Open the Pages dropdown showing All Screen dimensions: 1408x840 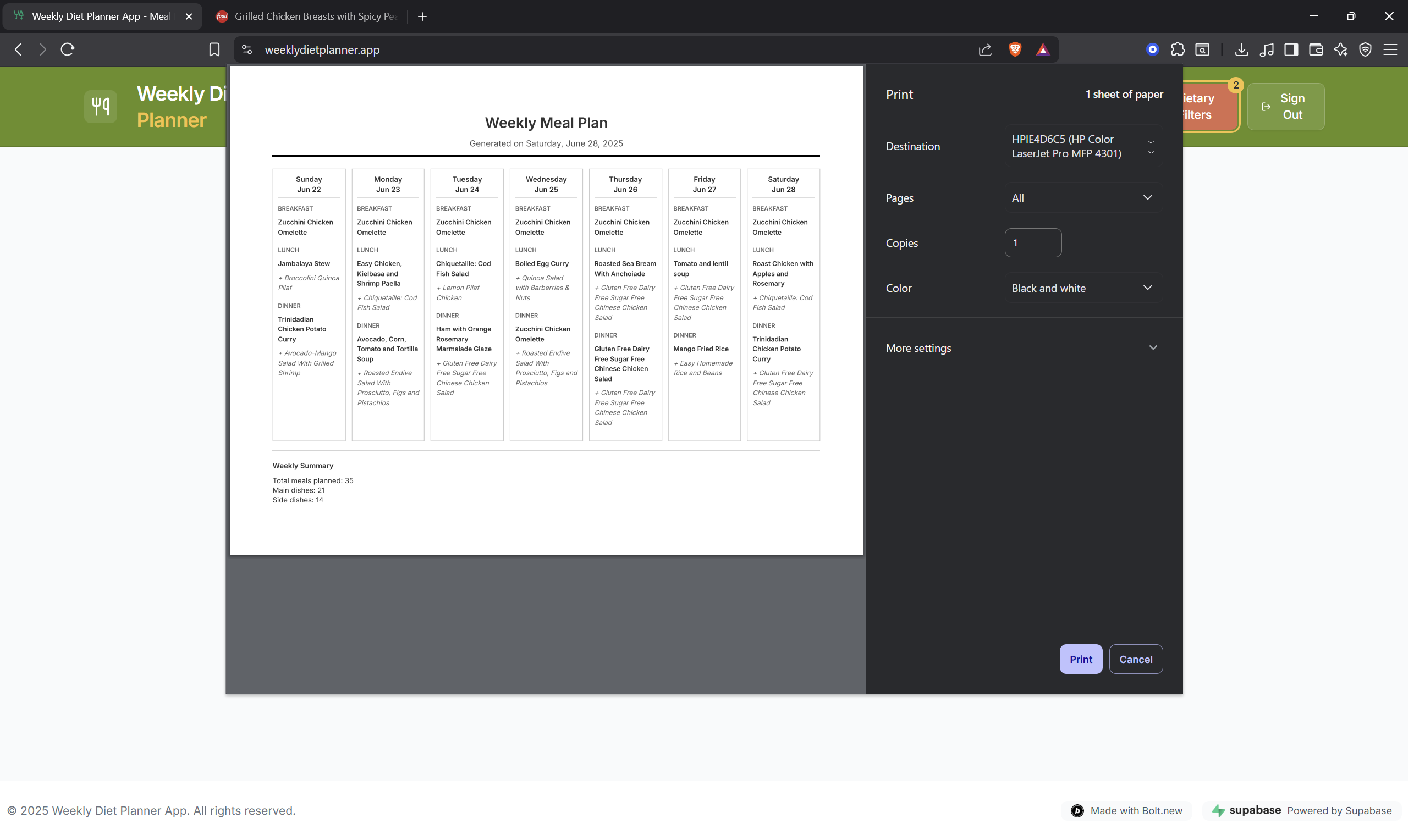click(x=1083, y=197)
